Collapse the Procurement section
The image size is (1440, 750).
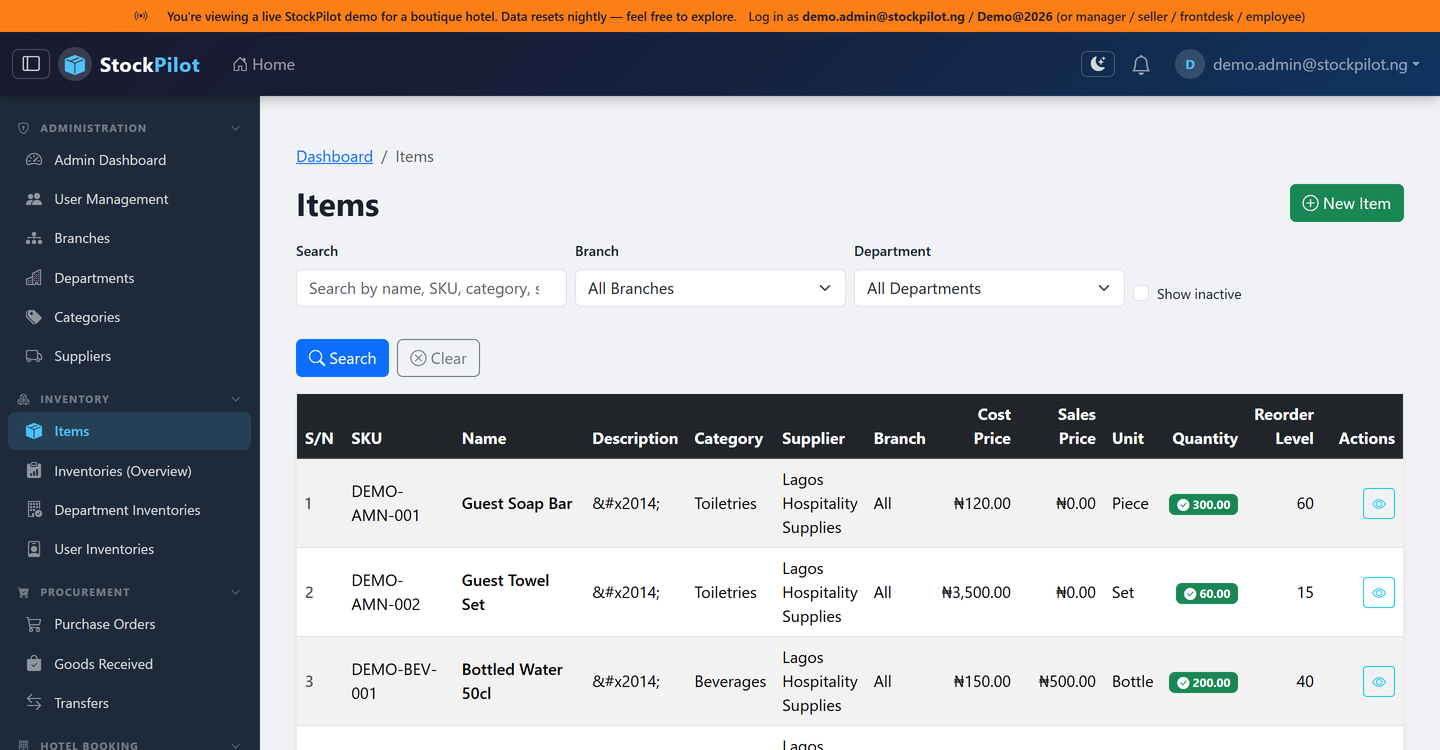[x=236, y=592]
